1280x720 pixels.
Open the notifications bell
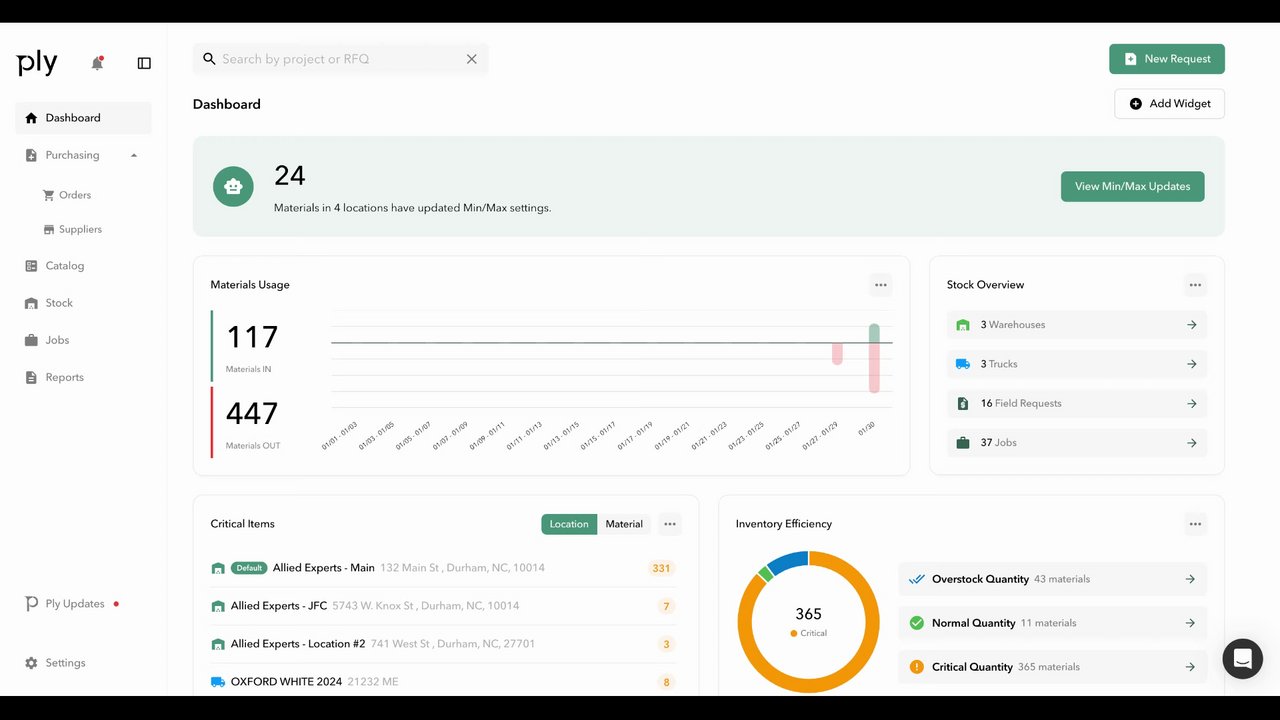coord(97,63)
